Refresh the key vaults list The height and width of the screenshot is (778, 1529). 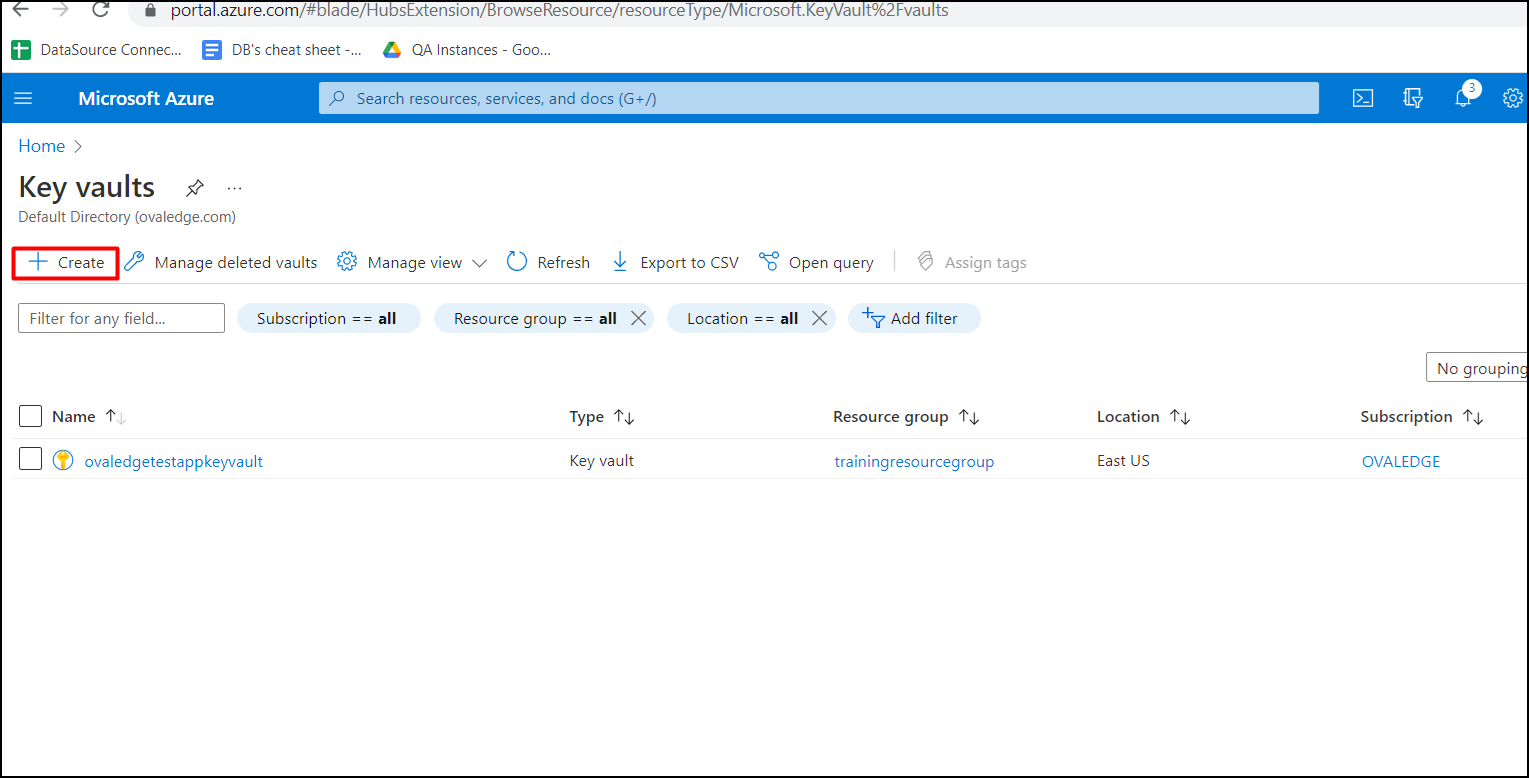(x=548, y=263)
